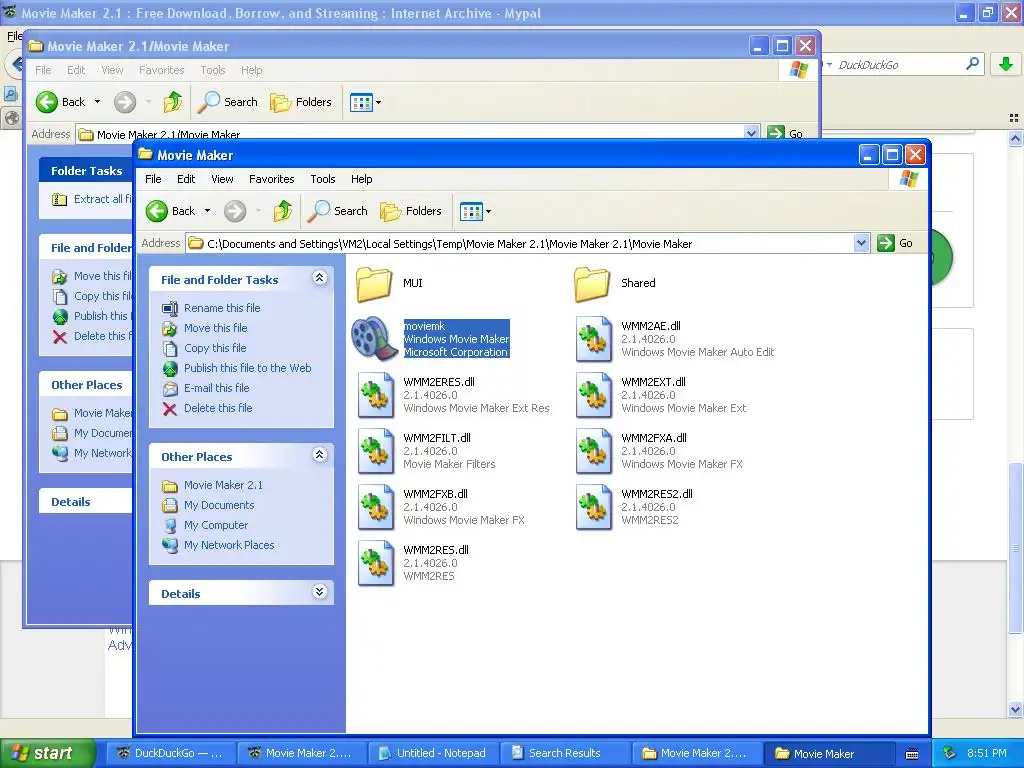Open the Back history dropdown in Movie Maker window
Screen dimensions: 1024x768
[x=207, y=211]
